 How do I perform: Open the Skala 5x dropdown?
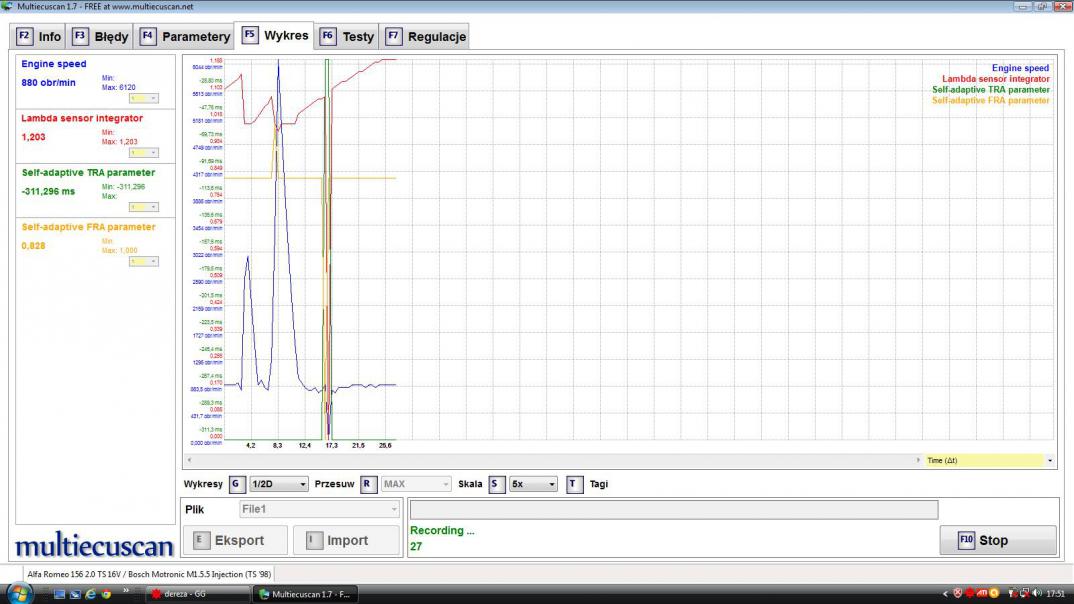tap(533, 484)
